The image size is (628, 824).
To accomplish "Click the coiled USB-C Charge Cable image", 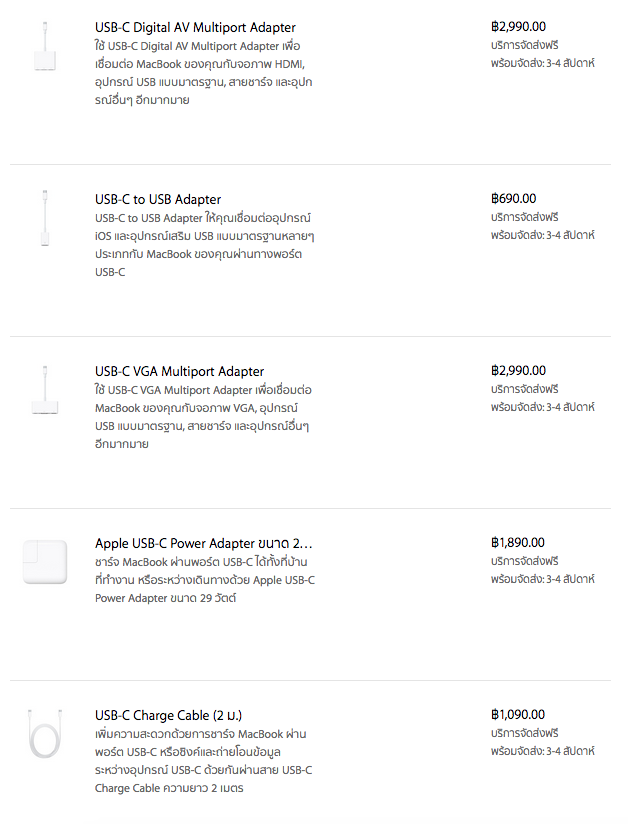I will tap(45, 737).
